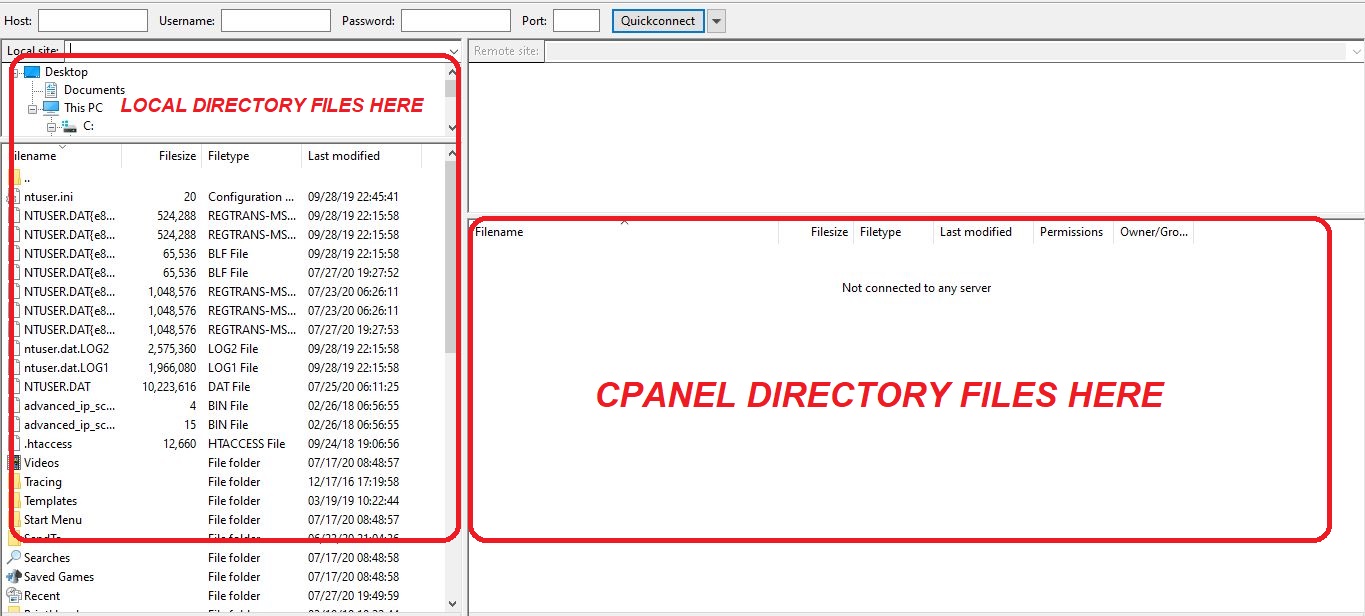Select the NTUSER.DAT file of 10,223,616 bytes

58,387
